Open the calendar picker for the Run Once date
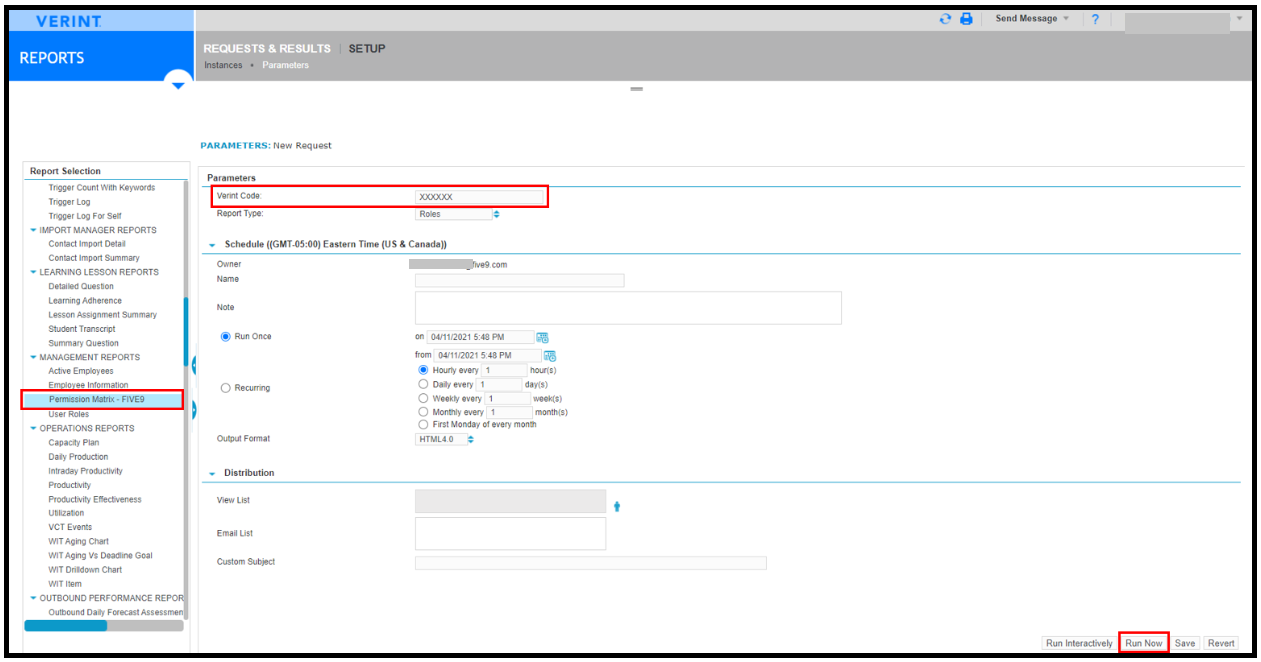The image size is (1261, 662). coord(543,337)
